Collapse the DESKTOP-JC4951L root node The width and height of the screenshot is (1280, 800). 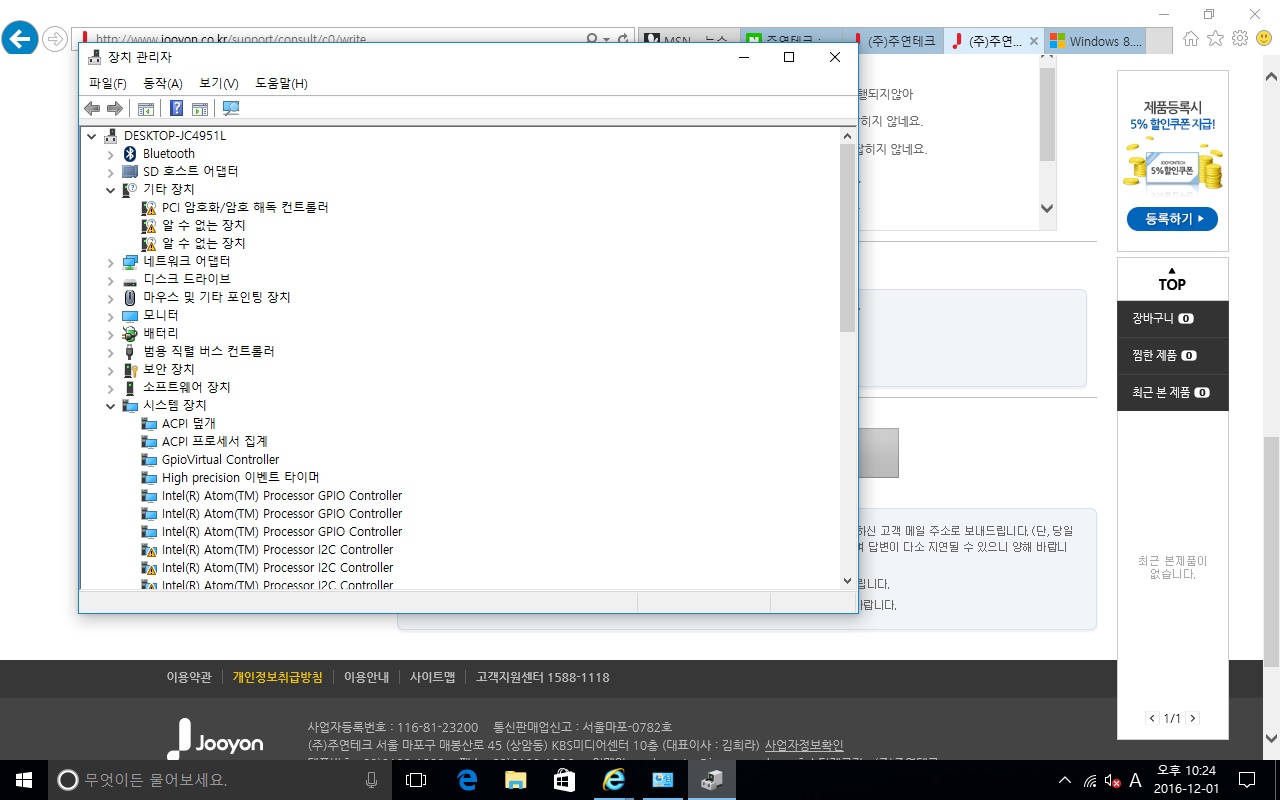point(93,135)
